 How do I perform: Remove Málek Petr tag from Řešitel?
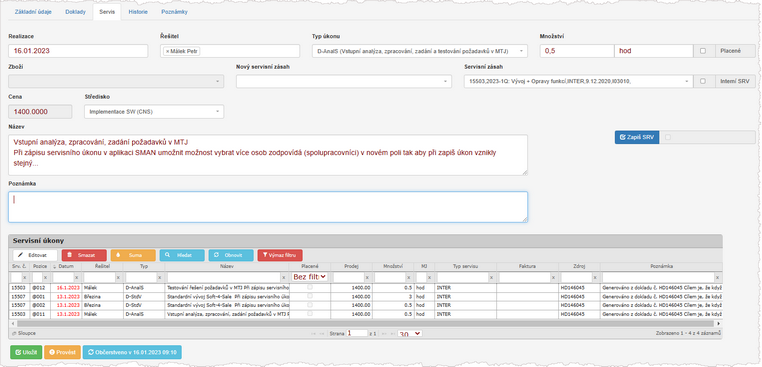tap(167, 51)
